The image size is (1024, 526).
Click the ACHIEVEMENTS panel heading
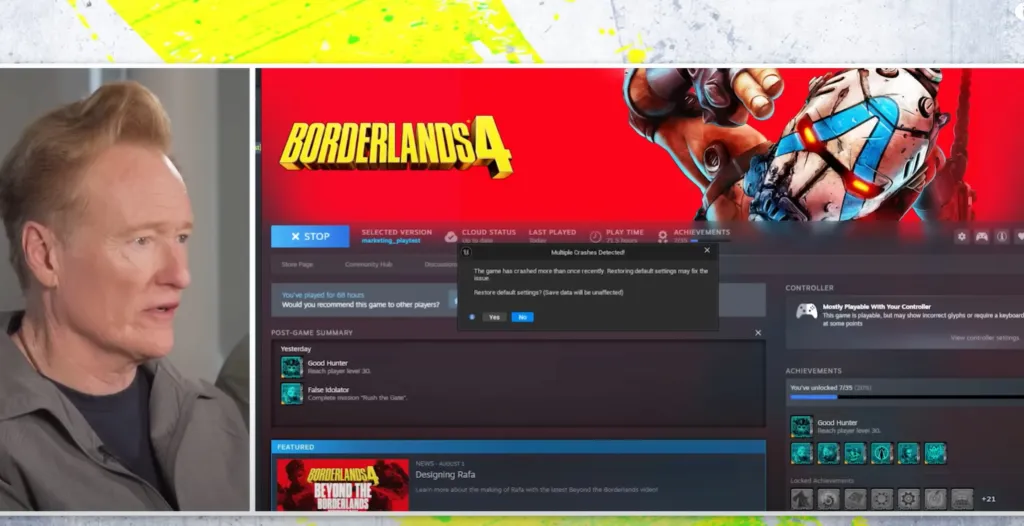coord(813,371)
